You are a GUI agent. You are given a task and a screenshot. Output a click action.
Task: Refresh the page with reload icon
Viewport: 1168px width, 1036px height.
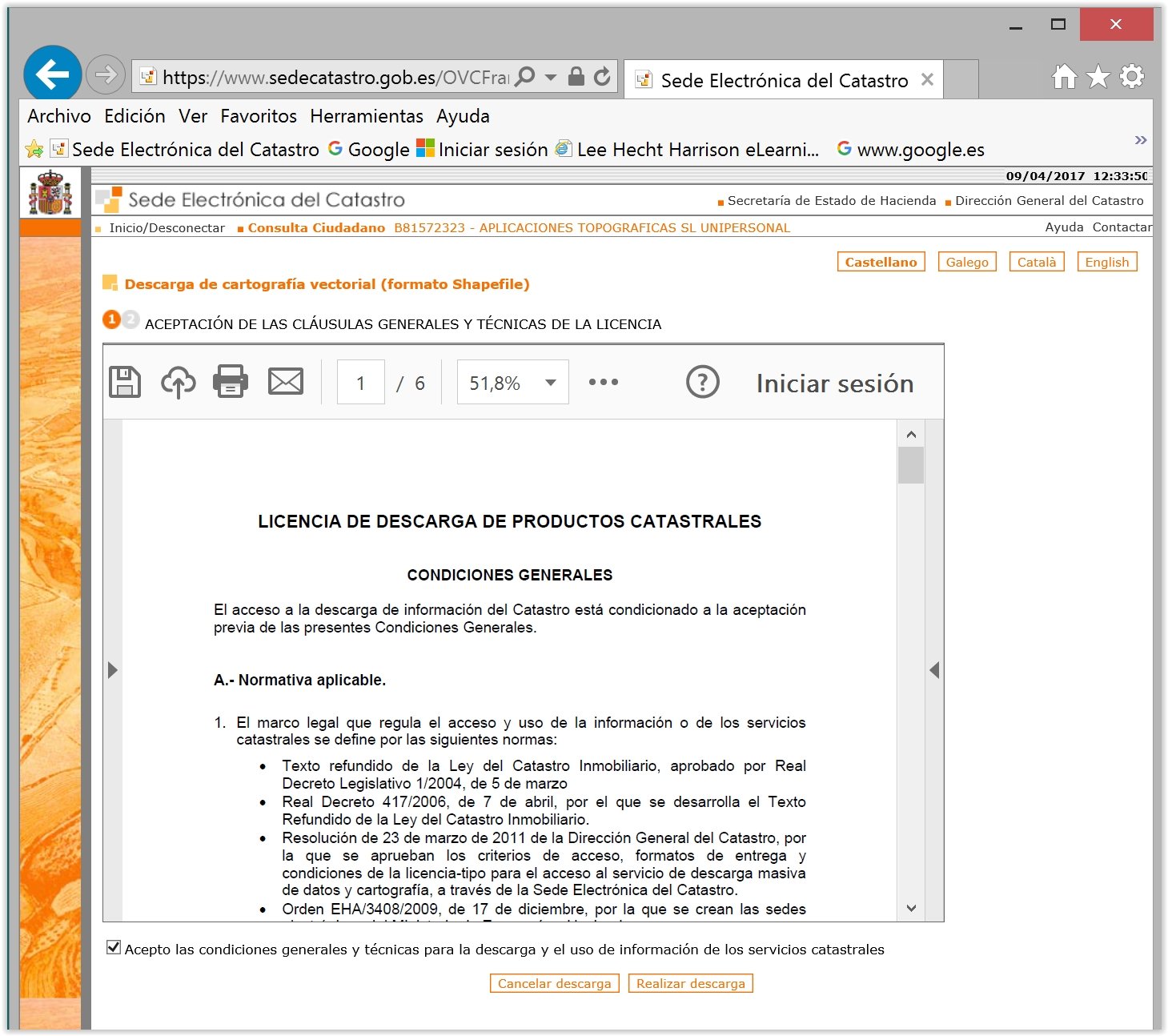click(602, 77)
